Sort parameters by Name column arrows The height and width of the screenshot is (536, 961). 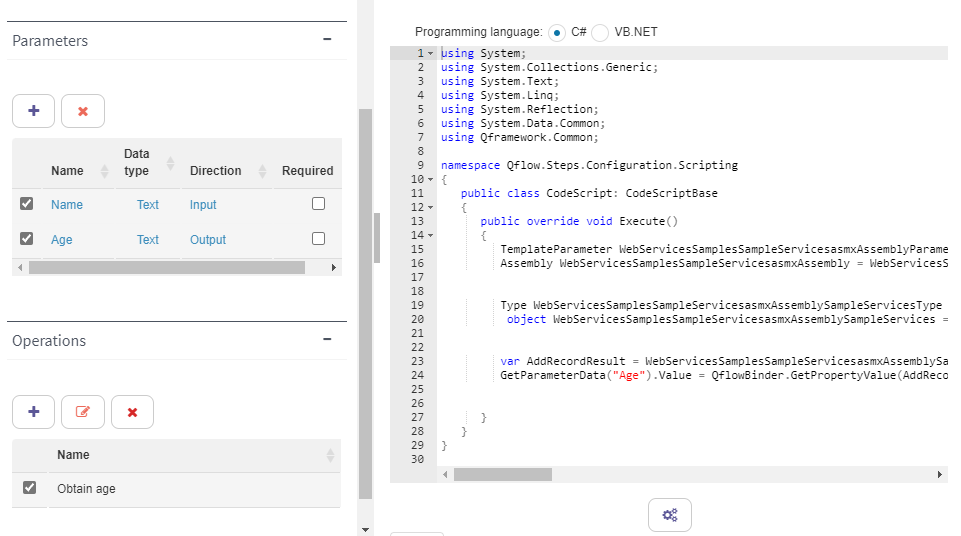click(x=104, y=171)
